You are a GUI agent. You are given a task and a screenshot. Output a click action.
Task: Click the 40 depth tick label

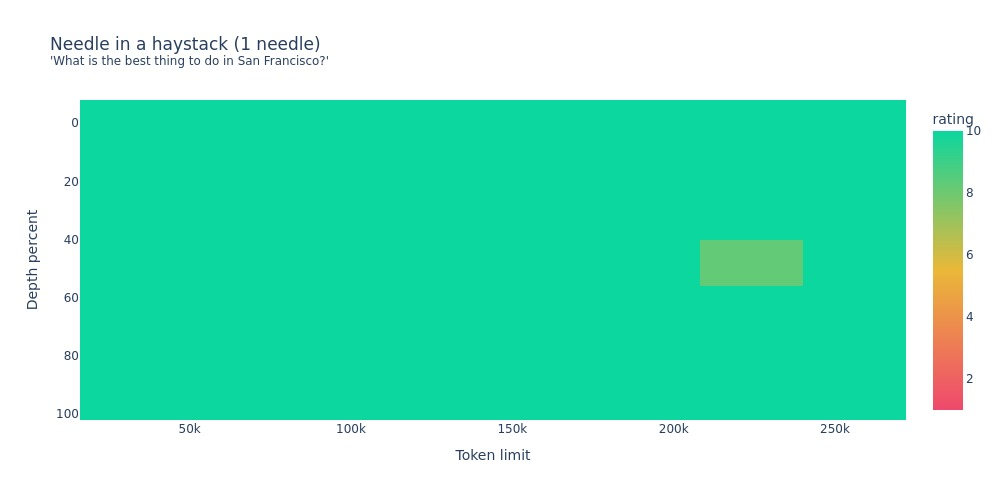[x=70, y=240]
